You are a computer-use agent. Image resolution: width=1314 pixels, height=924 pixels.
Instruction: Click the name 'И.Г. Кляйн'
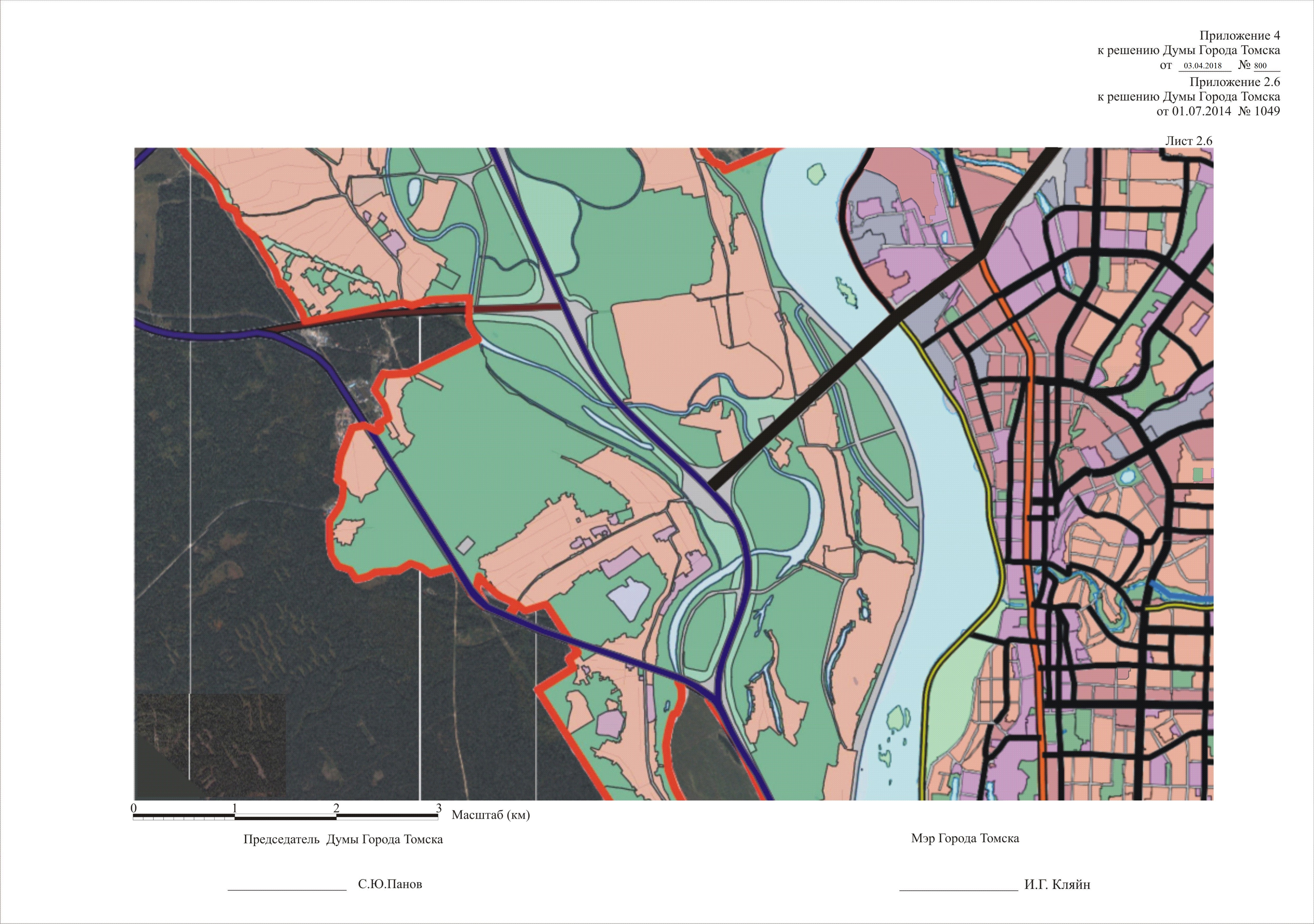[x=1057, y=884]
